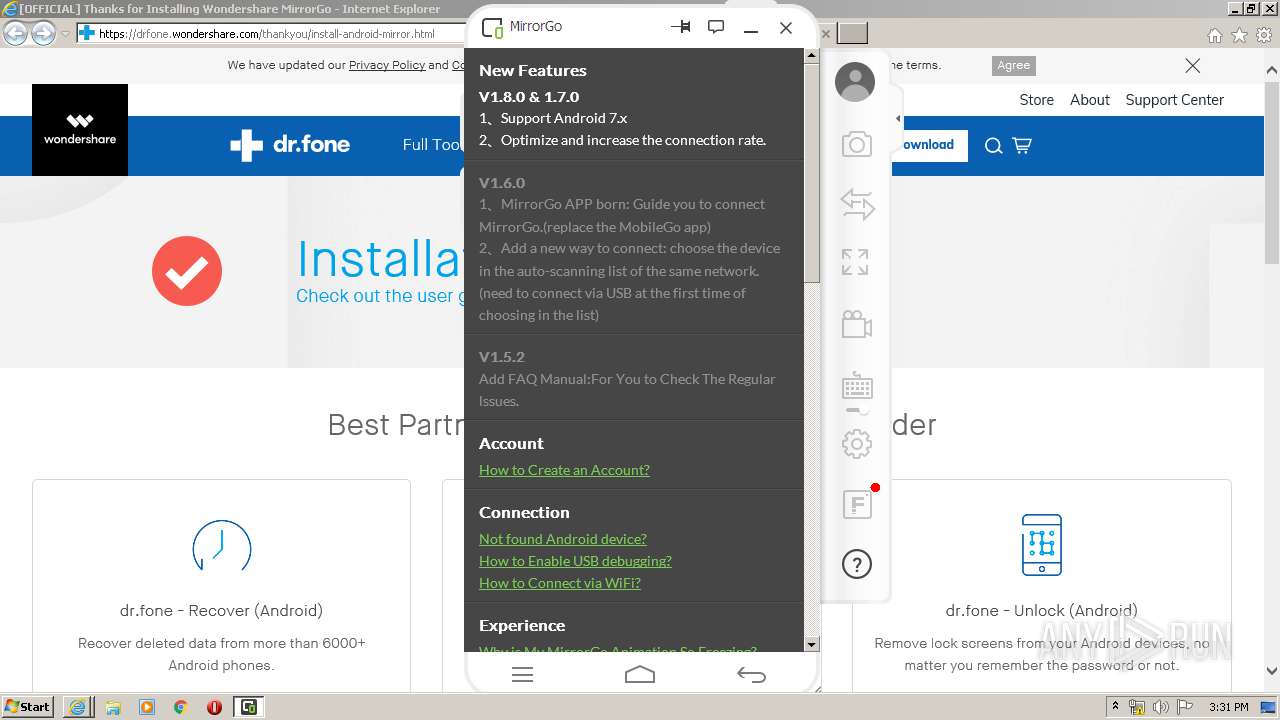The height and width of the screenshot is (720, 1280).
Task: Click the search magnifier on the dr.fone bar
Action: [x=993, y=146]
